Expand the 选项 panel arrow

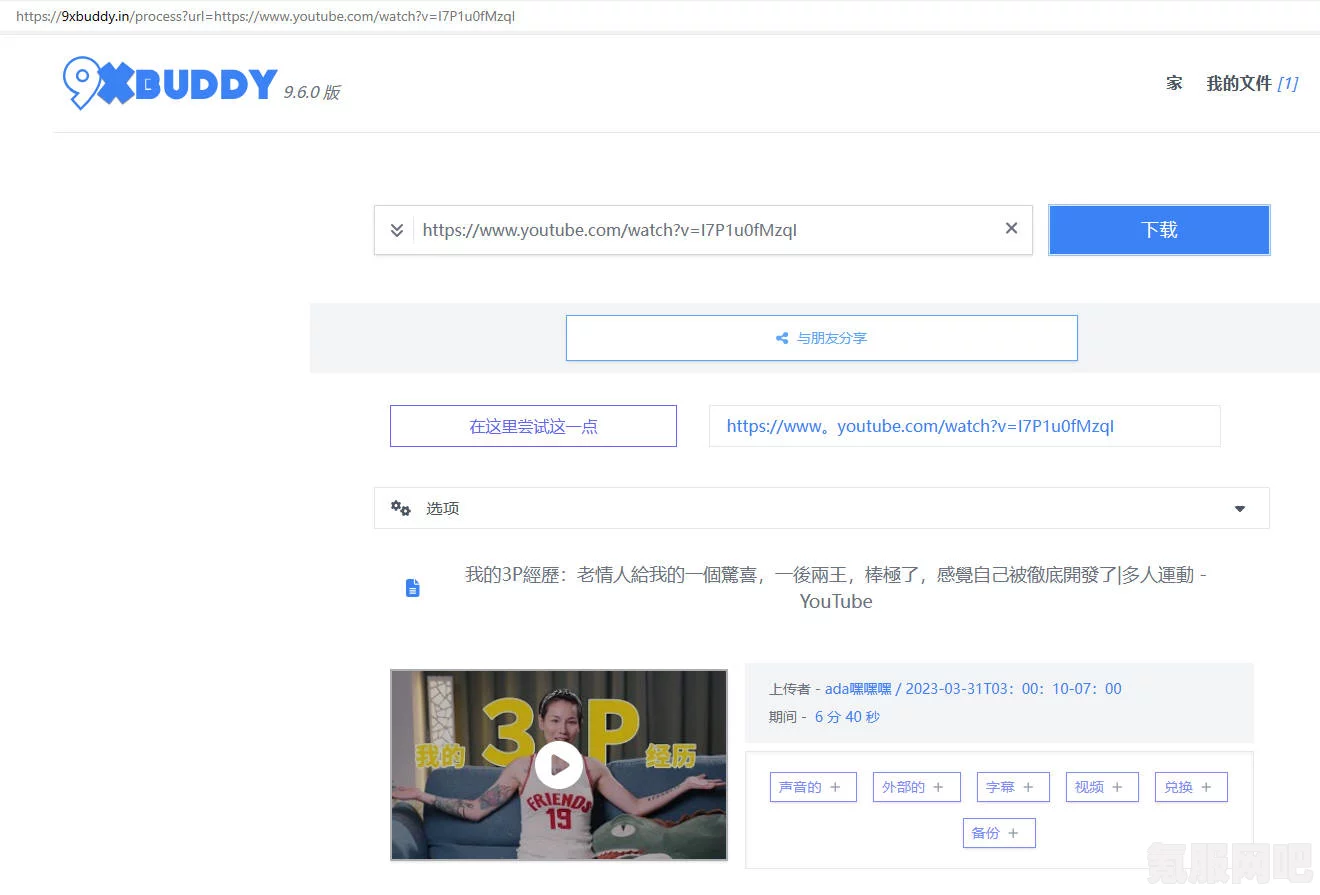(1240, 509)
